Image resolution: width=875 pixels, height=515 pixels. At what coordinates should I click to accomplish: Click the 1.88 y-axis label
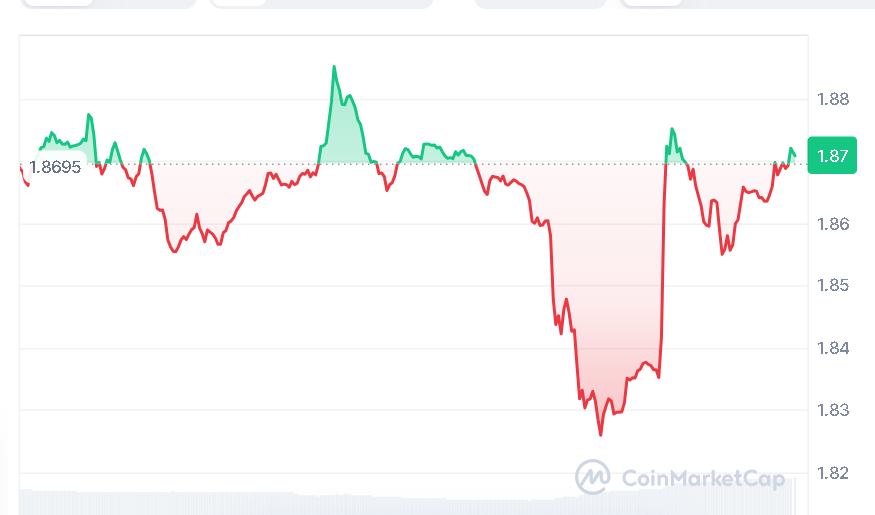832,99
